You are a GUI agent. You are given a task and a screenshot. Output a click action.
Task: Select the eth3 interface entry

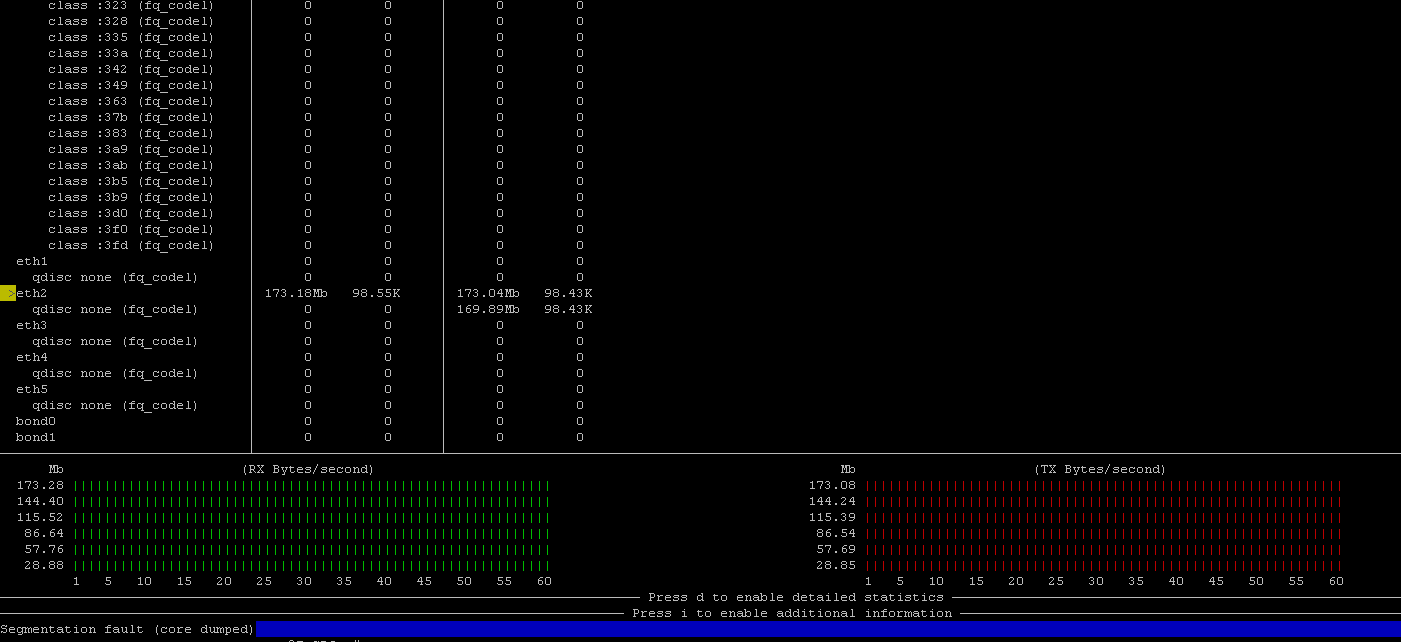[x=32, y=325]
